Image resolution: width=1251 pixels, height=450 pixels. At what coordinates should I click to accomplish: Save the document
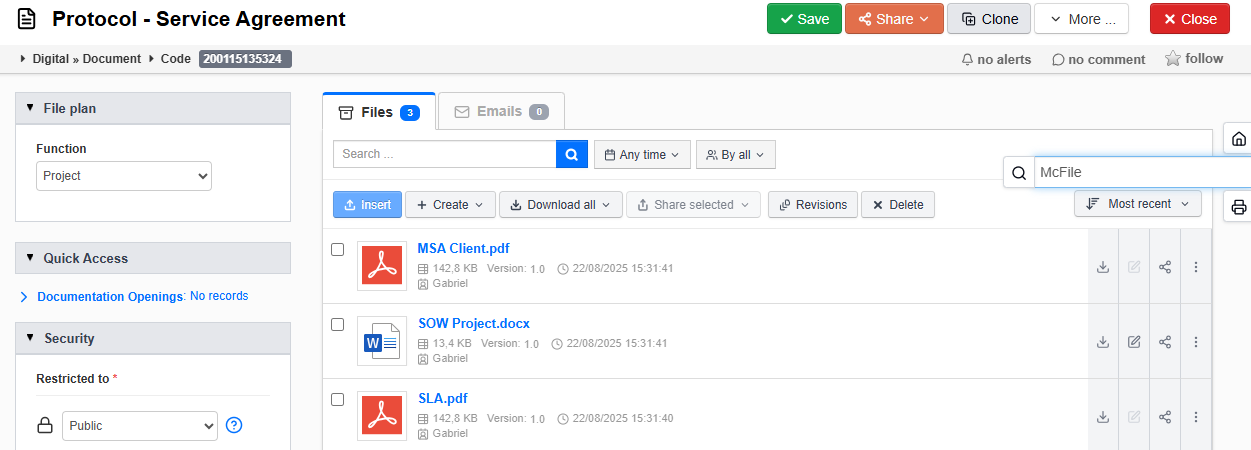pyautogui.click(x=804, y=19)
